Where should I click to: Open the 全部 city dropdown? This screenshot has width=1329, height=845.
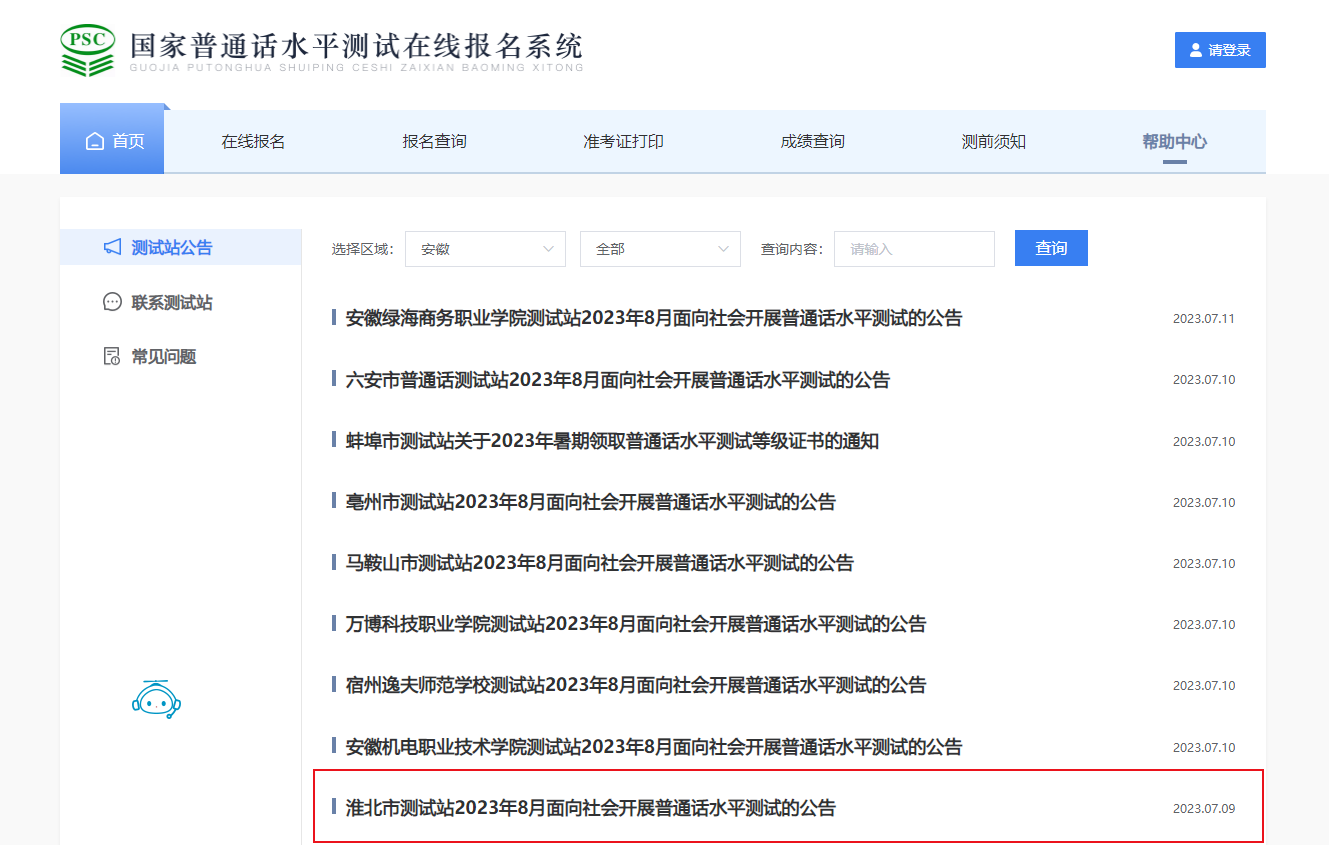[x=660, y=249]
